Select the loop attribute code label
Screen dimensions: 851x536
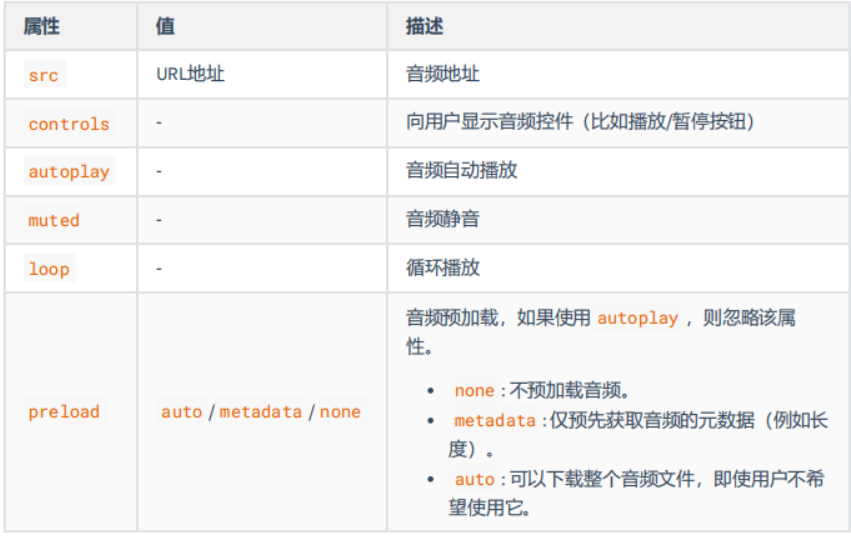49,269
